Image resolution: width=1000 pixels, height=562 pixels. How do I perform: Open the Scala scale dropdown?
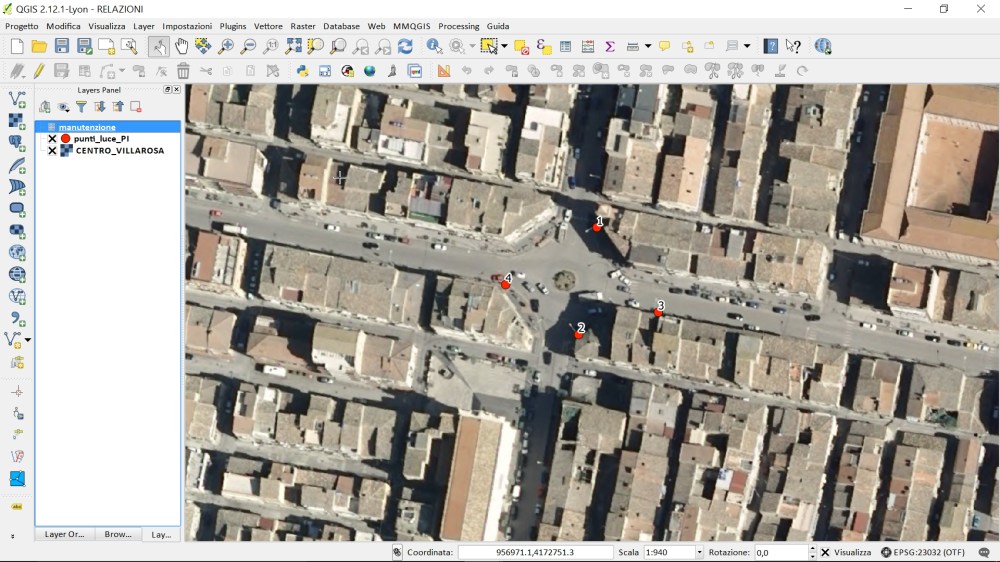tap(699, 552)
